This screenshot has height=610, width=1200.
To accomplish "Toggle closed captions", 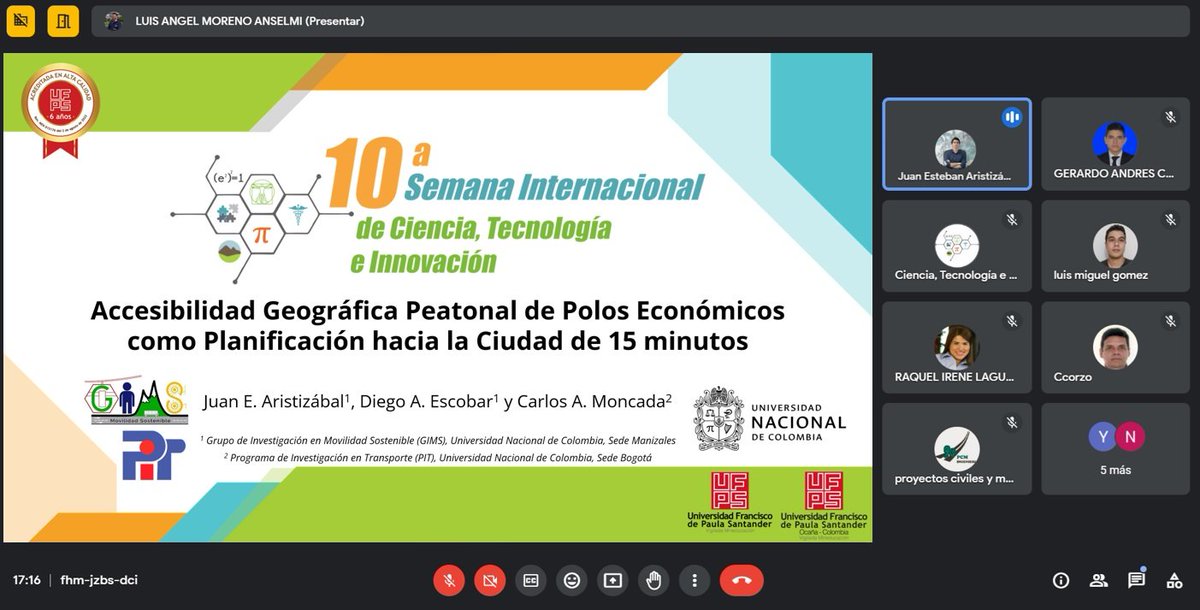I will click(x=531, y=580).
